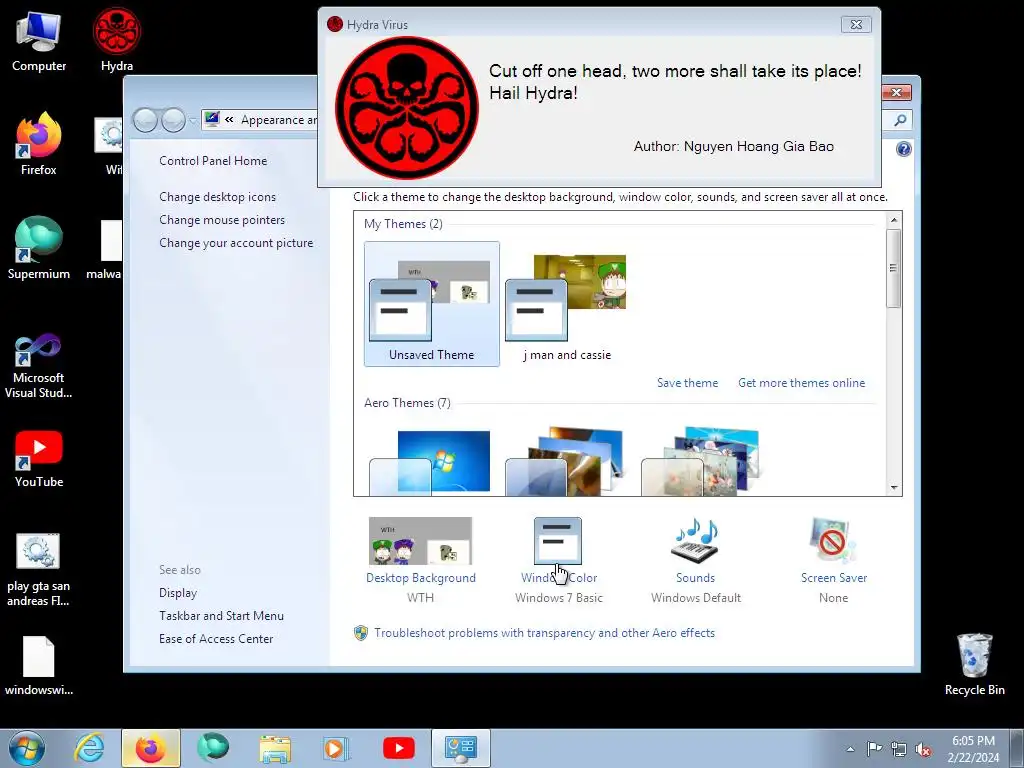This screenshot has width=1024, height=768.
Task: Open Taskbar and Start Menu link
Action: [221, 615]
